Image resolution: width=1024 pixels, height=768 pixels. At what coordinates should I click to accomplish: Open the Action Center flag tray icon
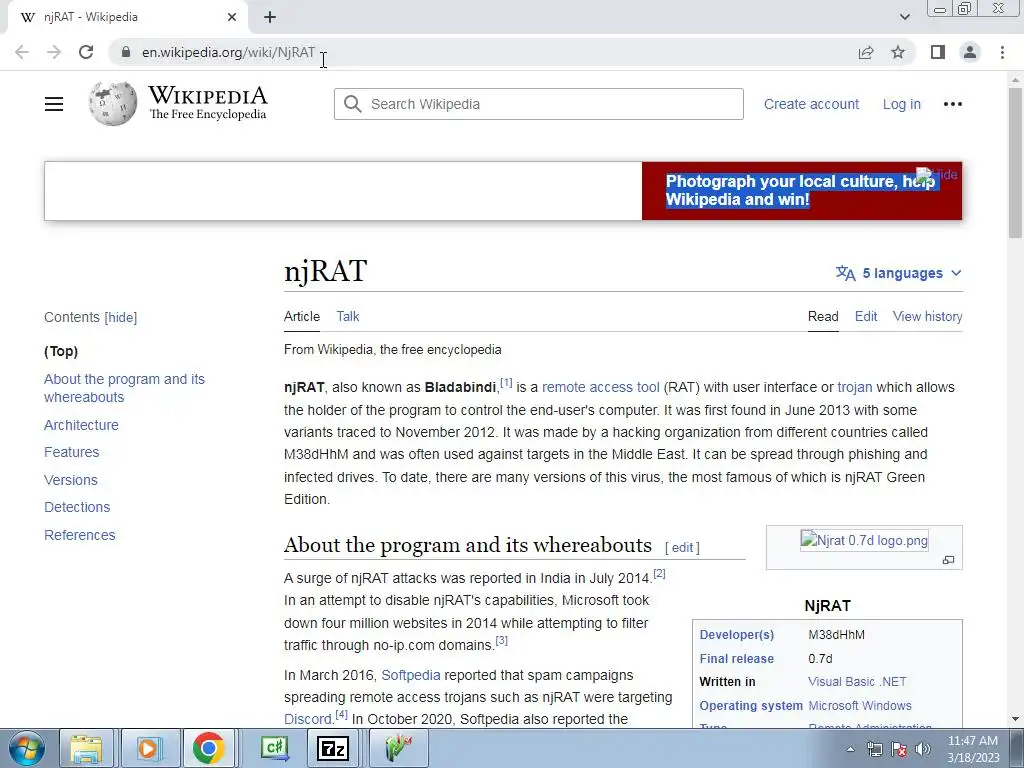899,749
